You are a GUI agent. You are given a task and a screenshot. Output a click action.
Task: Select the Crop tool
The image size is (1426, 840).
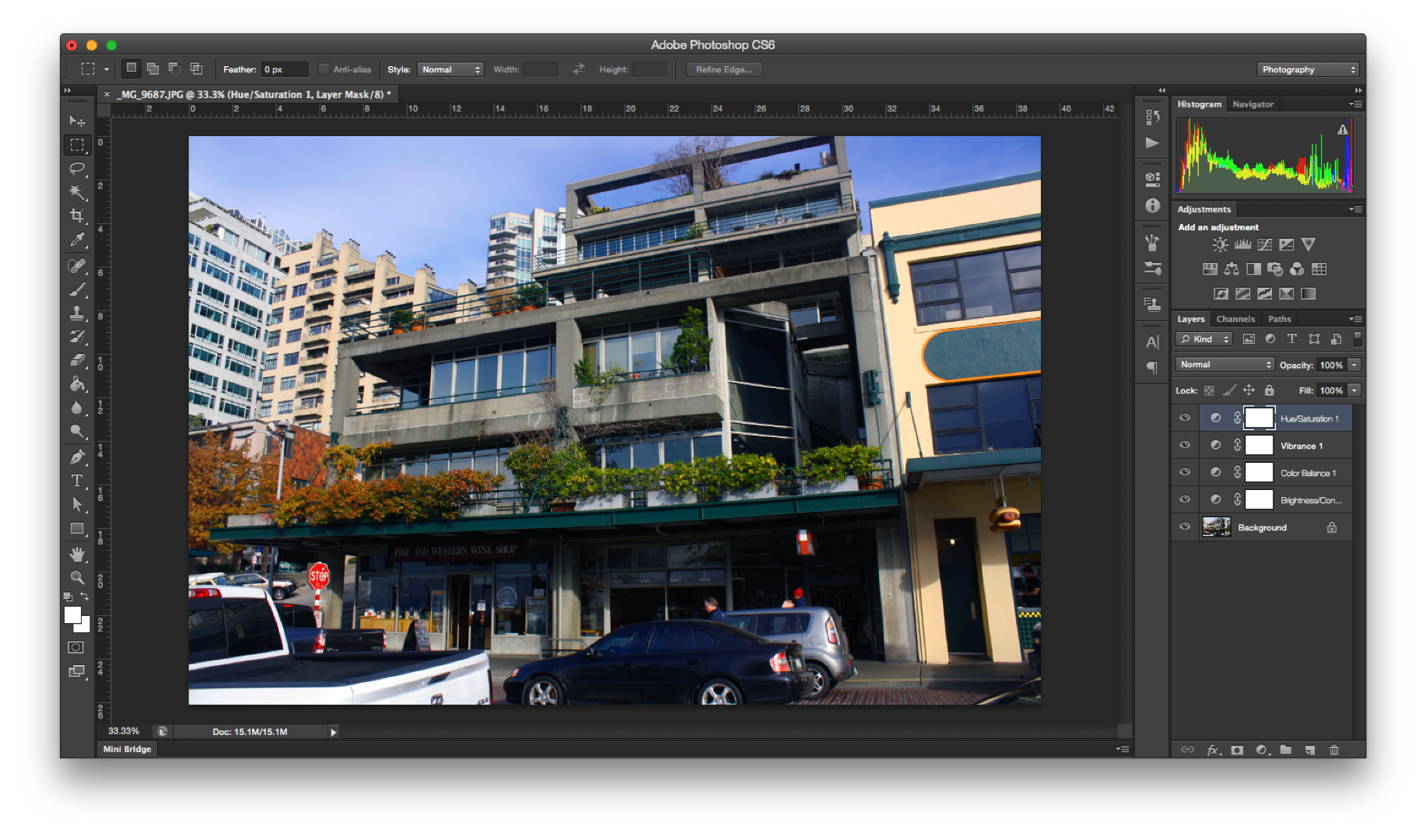[x=77, y=215]
